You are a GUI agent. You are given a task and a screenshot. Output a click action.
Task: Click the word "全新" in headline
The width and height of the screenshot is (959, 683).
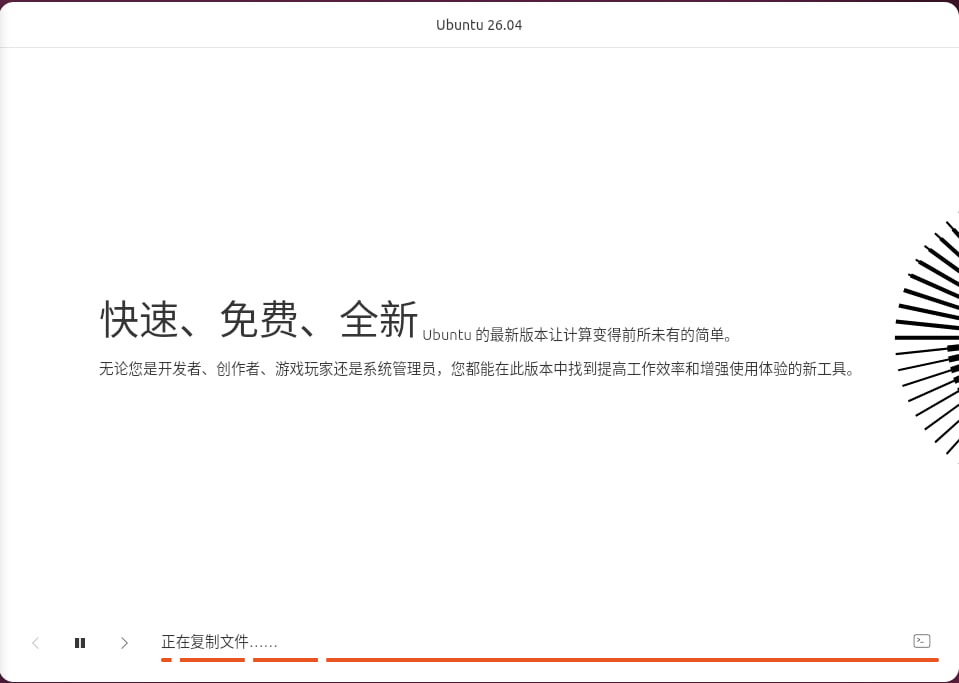pyautogui.click(x=379, y=320)
